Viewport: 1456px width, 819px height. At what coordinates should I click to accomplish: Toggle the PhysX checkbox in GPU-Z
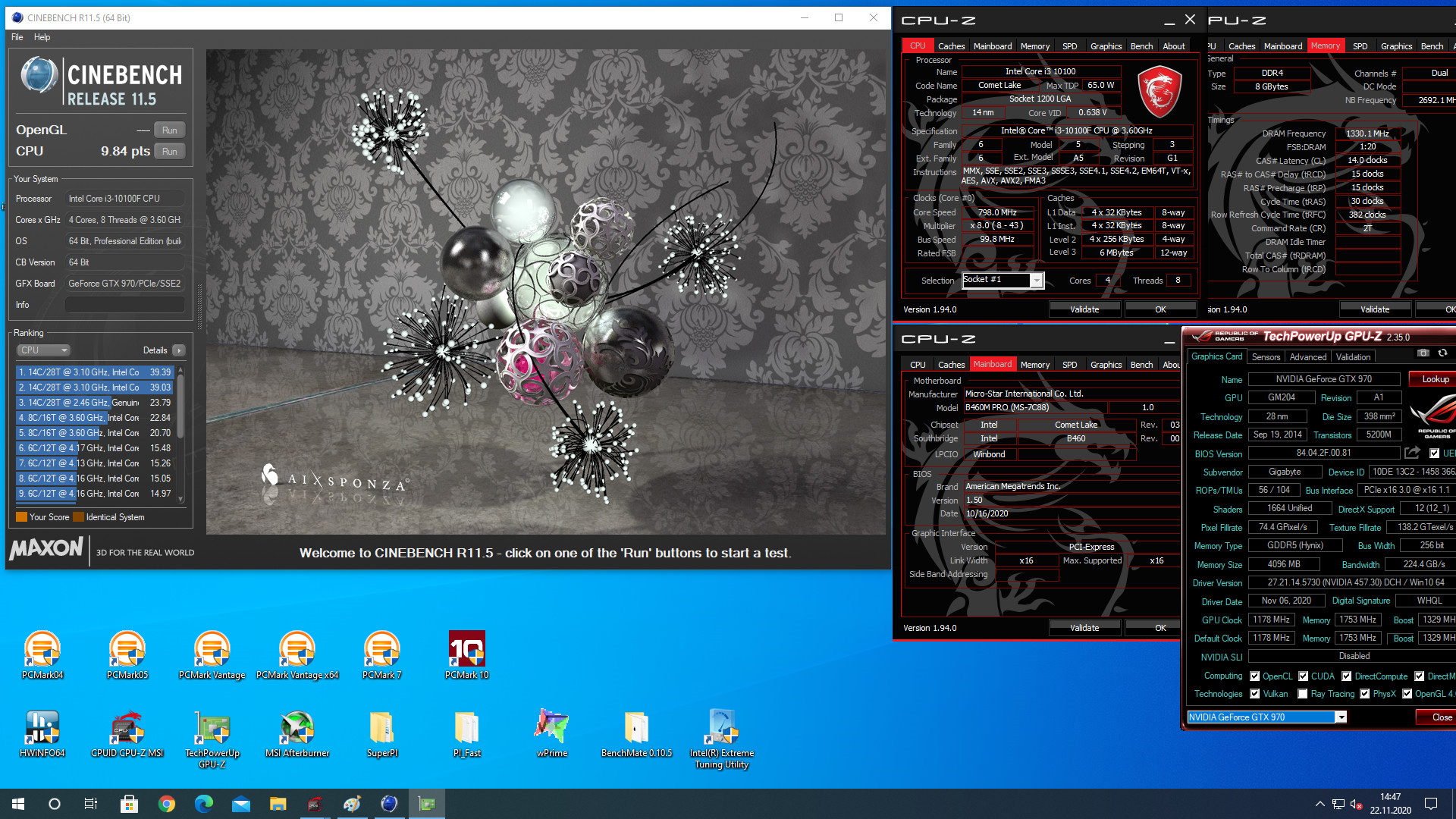point(1365,694)
